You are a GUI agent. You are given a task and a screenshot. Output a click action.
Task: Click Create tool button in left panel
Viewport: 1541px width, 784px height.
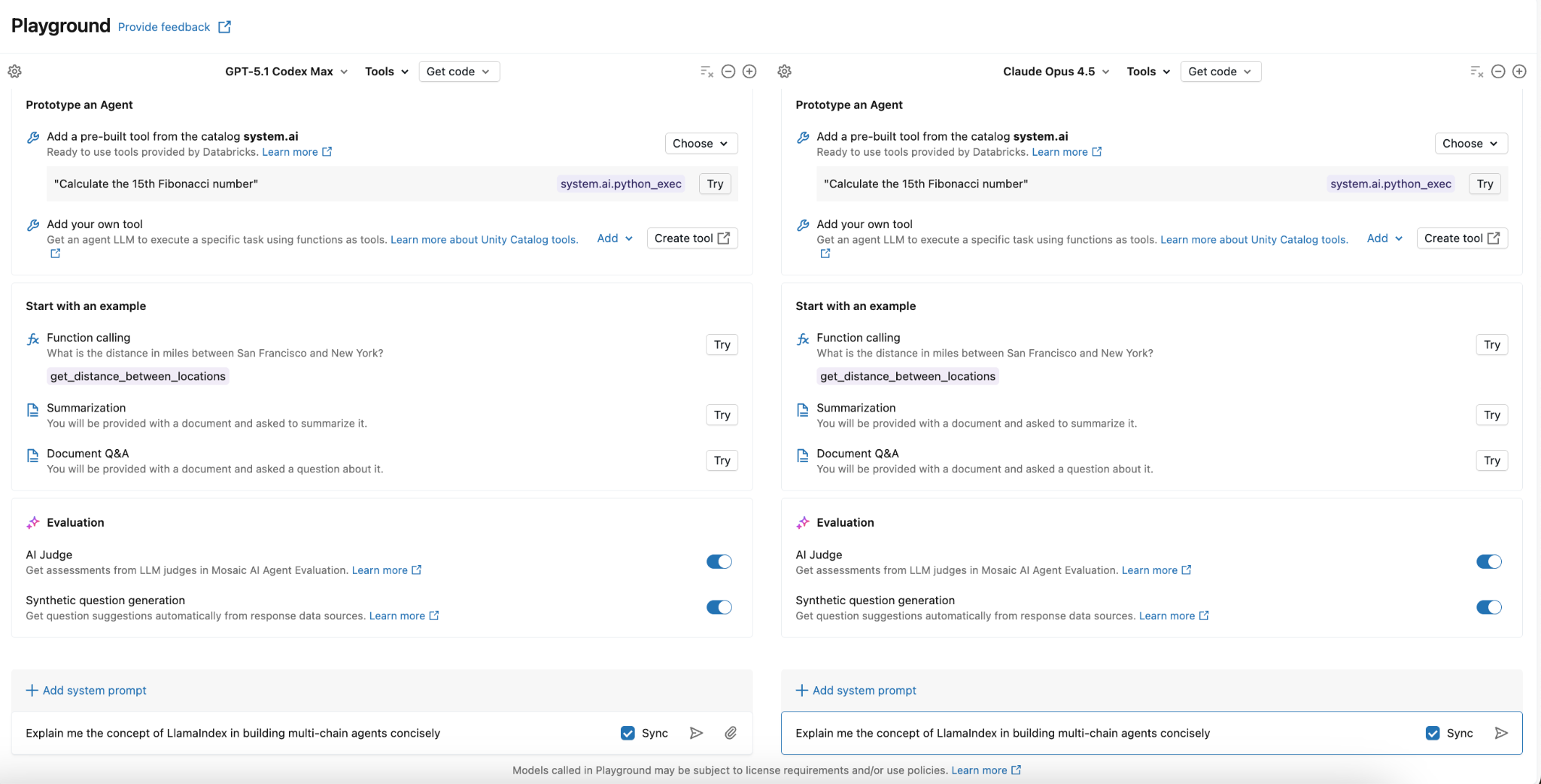tap(691, 239)
